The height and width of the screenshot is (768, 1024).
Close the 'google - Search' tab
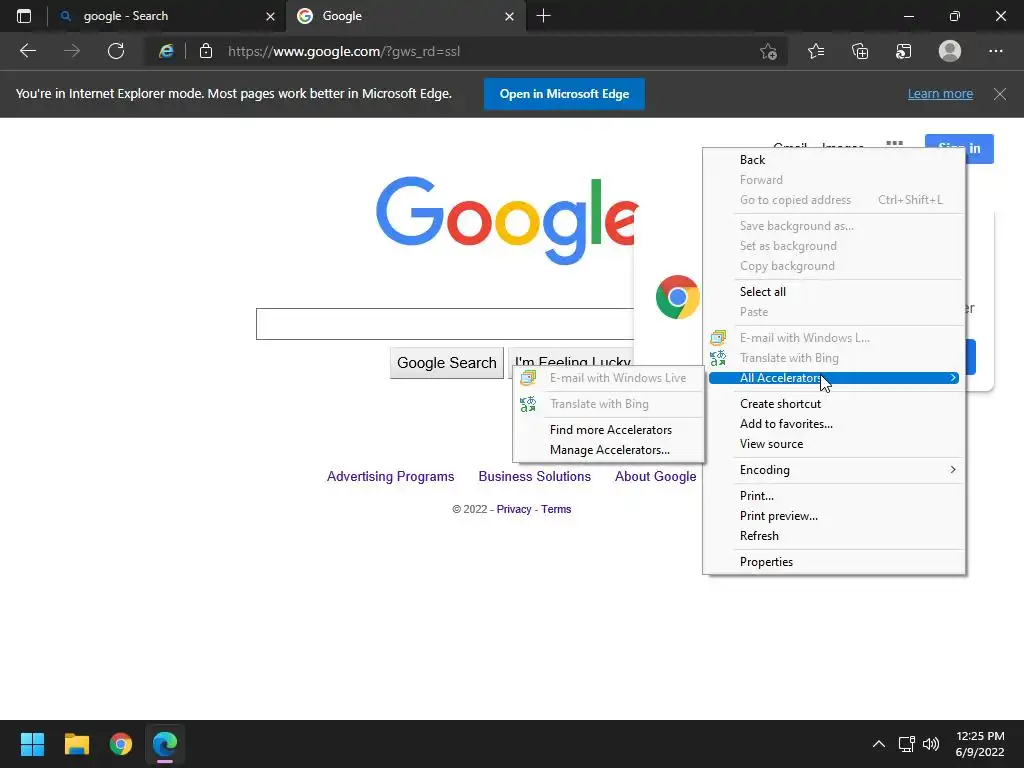click(270, 16)
